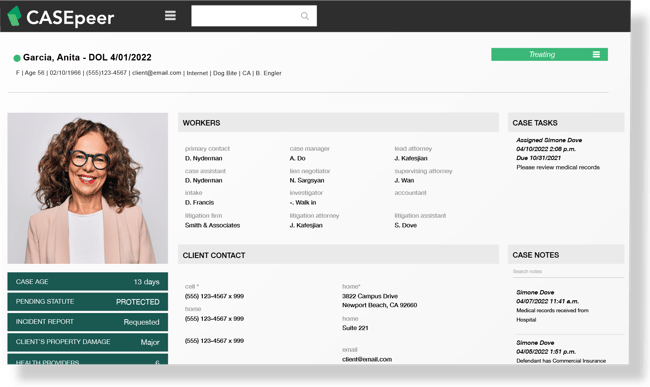Click the empty accountant field label
Viewport: 650px width, 387px height.
tap(410, 193)
